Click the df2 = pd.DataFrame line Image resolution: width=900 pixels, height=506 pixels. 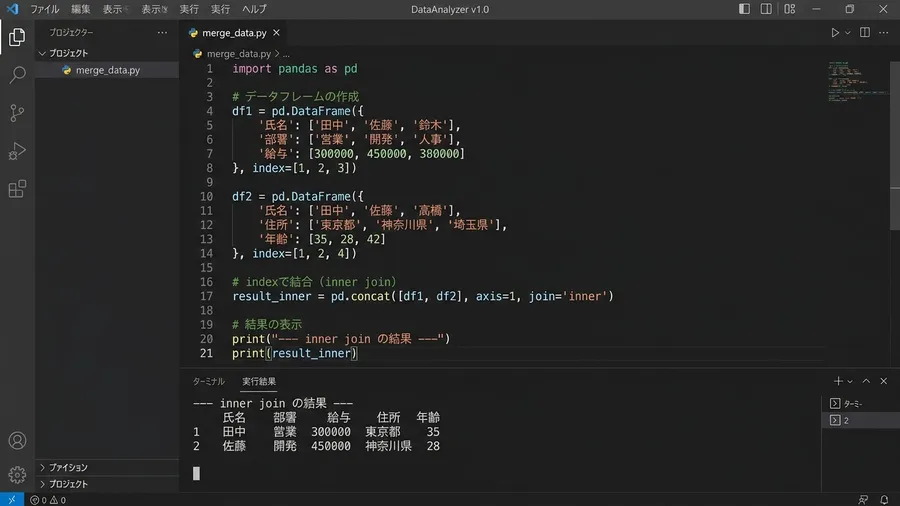click(x=297, y=196)
